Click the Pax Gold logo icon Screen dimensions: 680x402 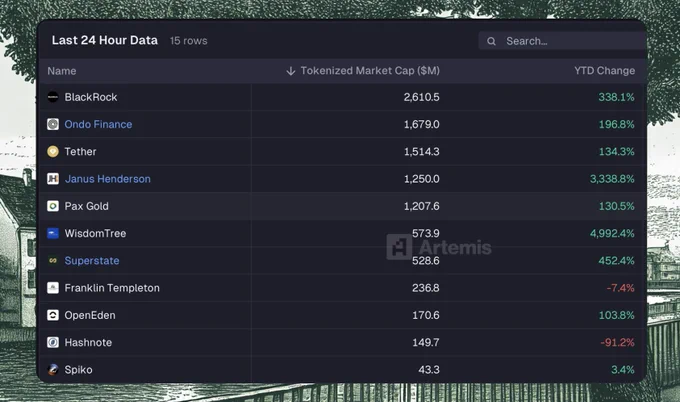[53, 206]
